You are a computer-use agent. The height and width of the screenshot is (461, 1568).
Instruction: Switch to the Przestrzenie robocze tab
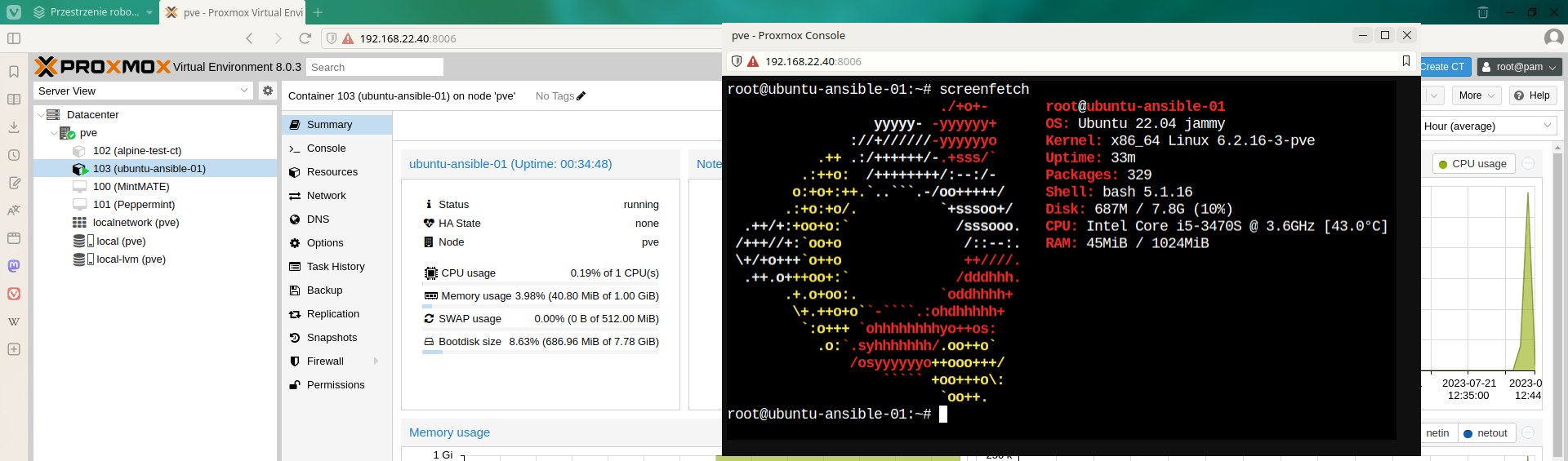(93, 12)
